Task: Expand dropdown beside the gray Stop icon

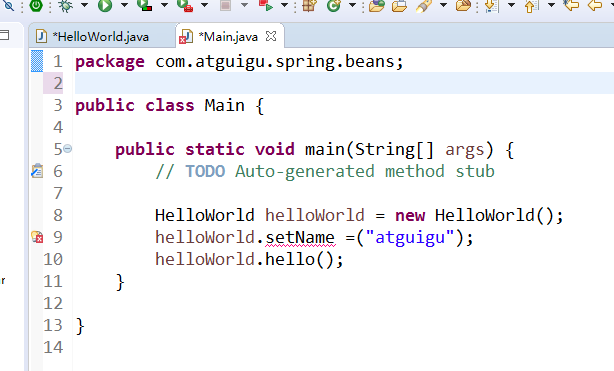Action: 244,5
